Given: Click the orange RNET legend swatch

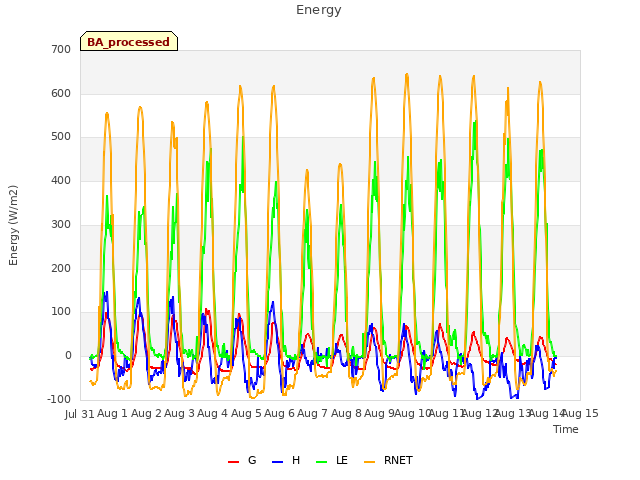Looking at the screenshot, I should [369, 462].
